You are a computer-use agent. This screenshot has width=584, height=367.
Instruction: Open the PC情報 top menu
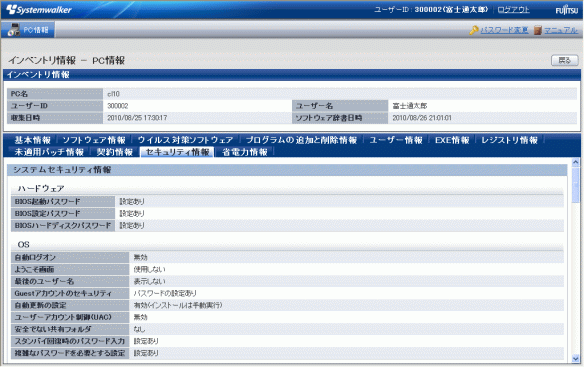pos(28,30)
